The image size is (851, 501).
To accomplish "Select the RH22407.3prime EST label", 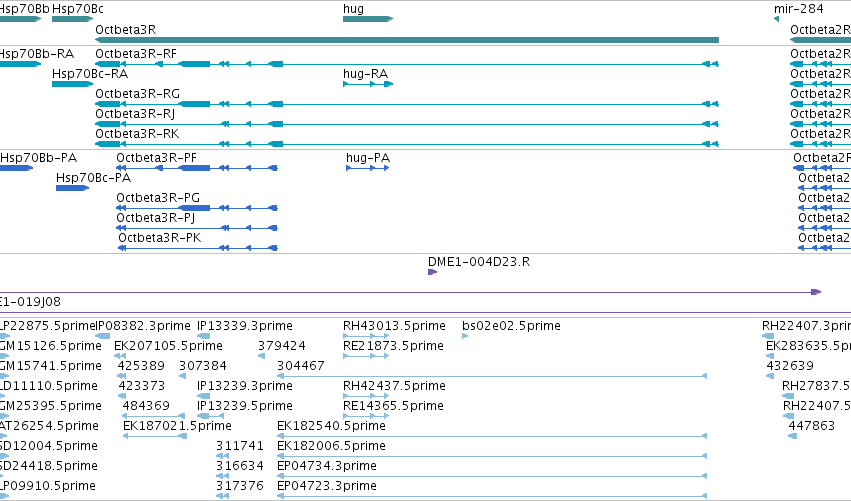I will 806,326.
